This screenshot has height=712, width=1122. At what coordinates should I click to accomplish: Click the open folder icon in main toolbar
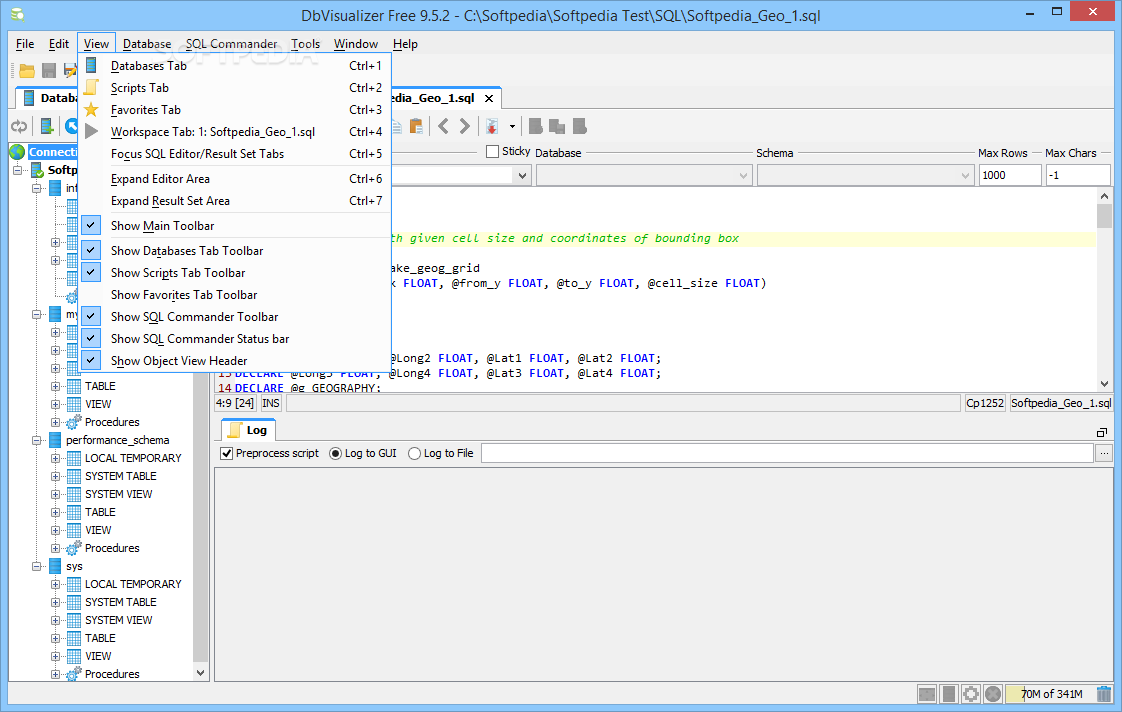(x=26, y=70)
